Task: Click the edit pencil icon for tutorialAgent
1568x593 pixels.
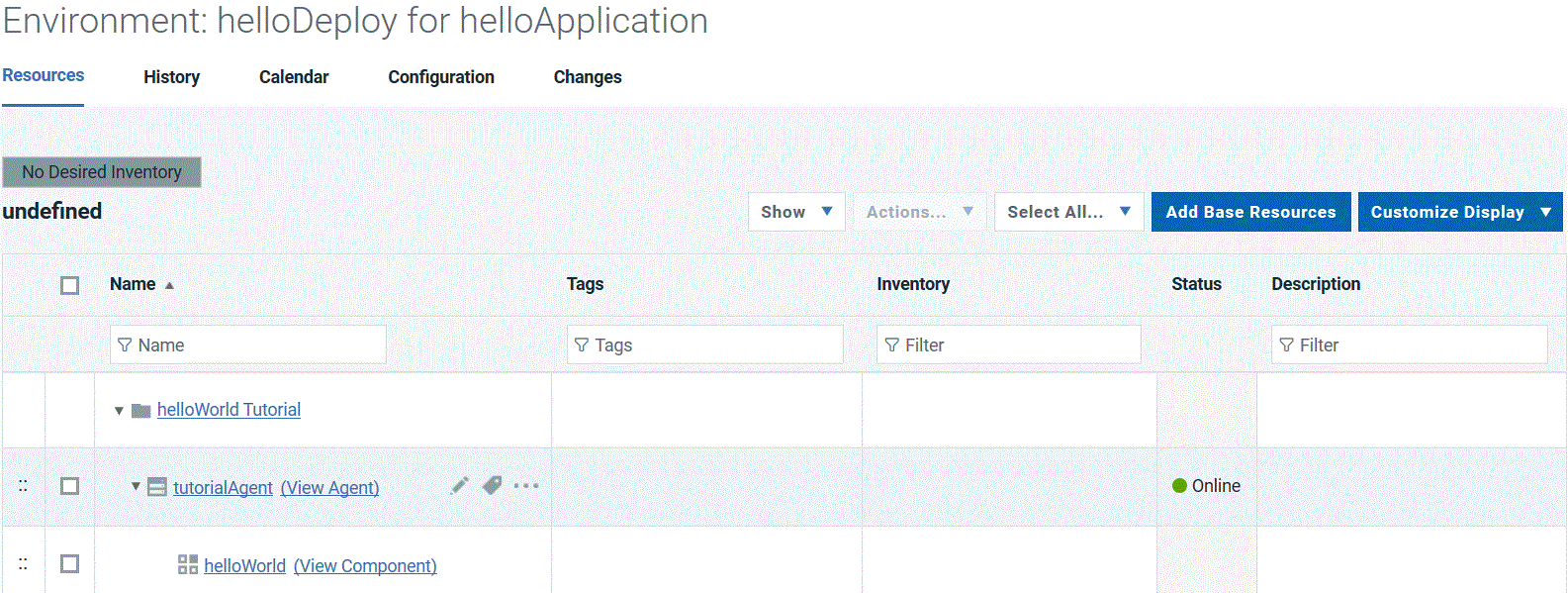Action: pyautogui.click(x=459, y=485)
